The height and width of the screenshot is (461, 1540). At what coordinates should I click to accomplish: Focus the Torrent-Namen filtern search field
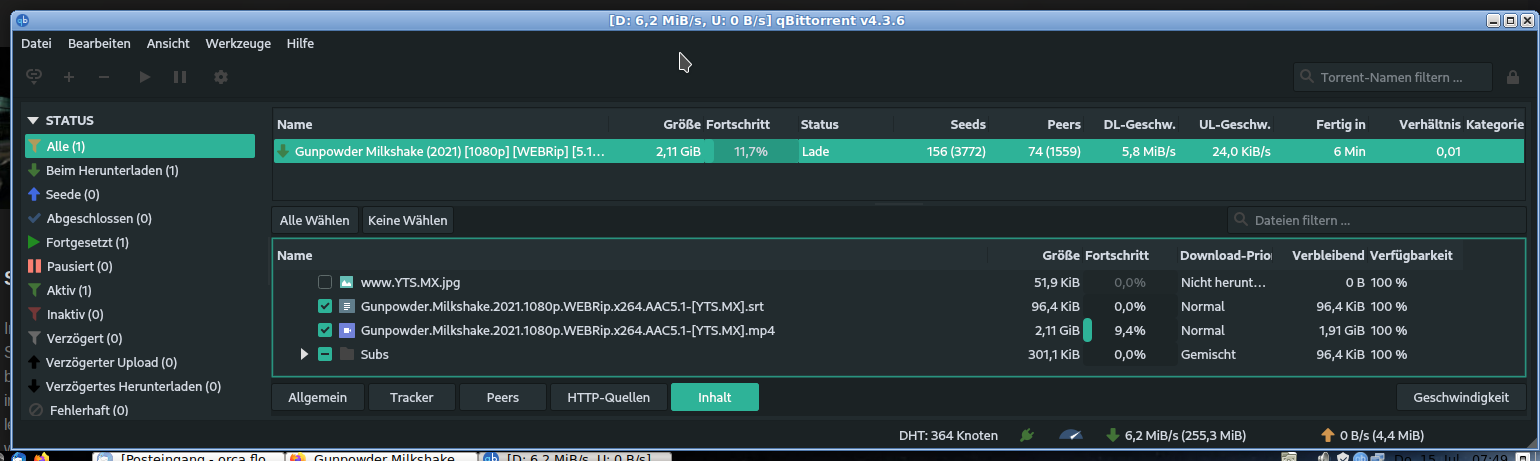coord(1394,77)
